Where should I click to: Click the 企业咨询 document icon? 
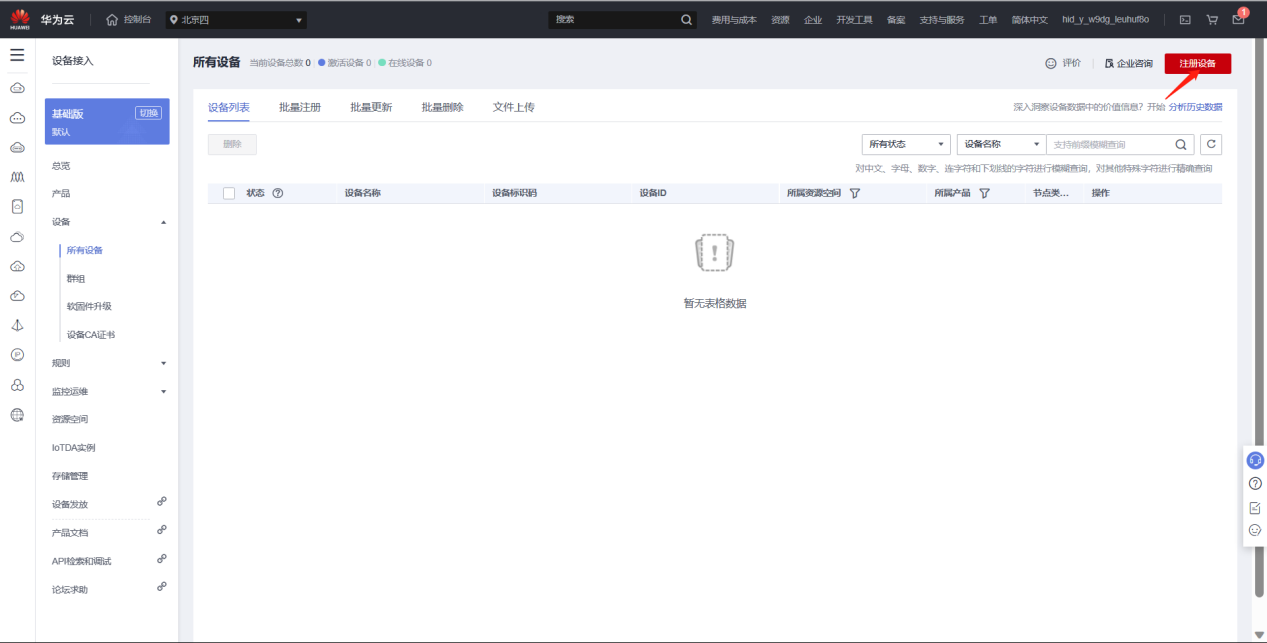[x=1109, y=63]
